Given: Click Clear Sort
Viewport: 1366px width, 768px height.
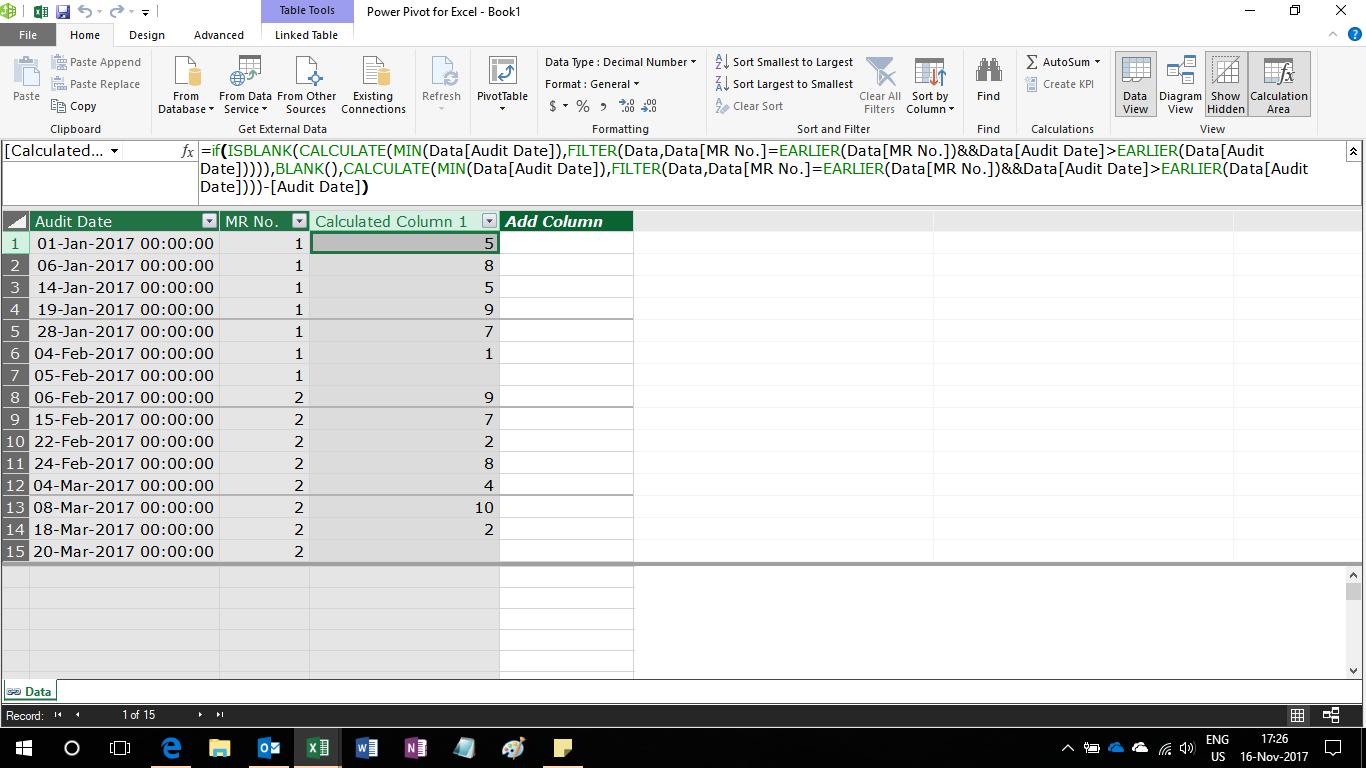Looking at the screenshot, I should pyautogui.click(x=749, y=106).
